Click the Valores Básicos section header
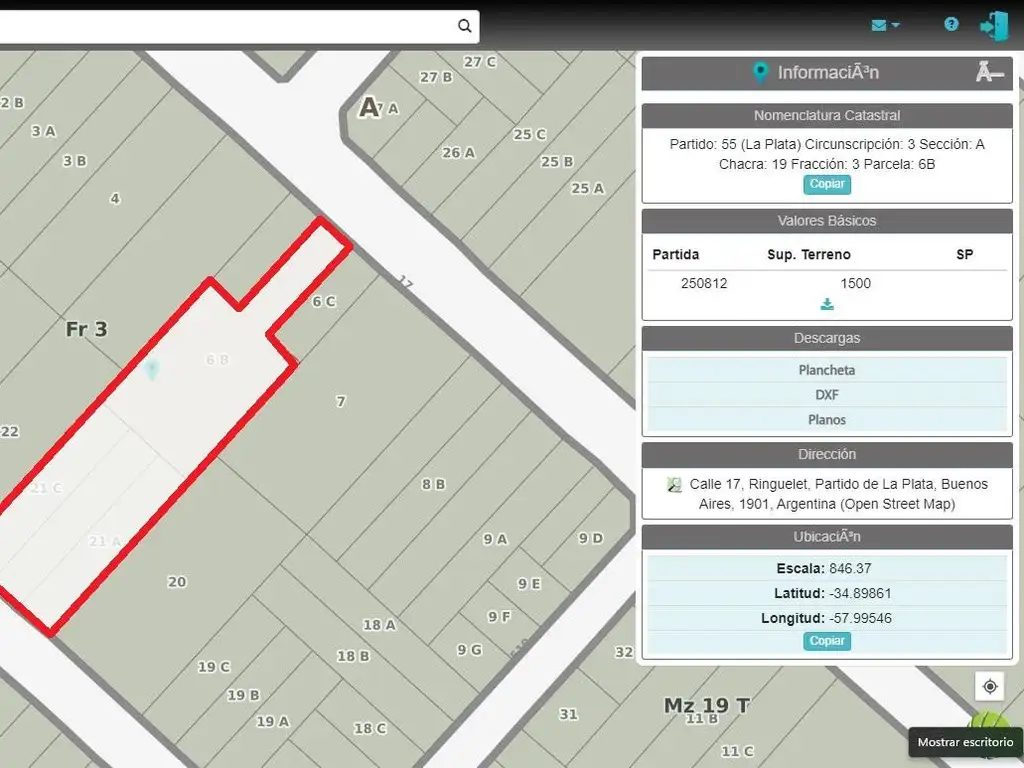Screen dimensions: 1024x768 [827, 221]
